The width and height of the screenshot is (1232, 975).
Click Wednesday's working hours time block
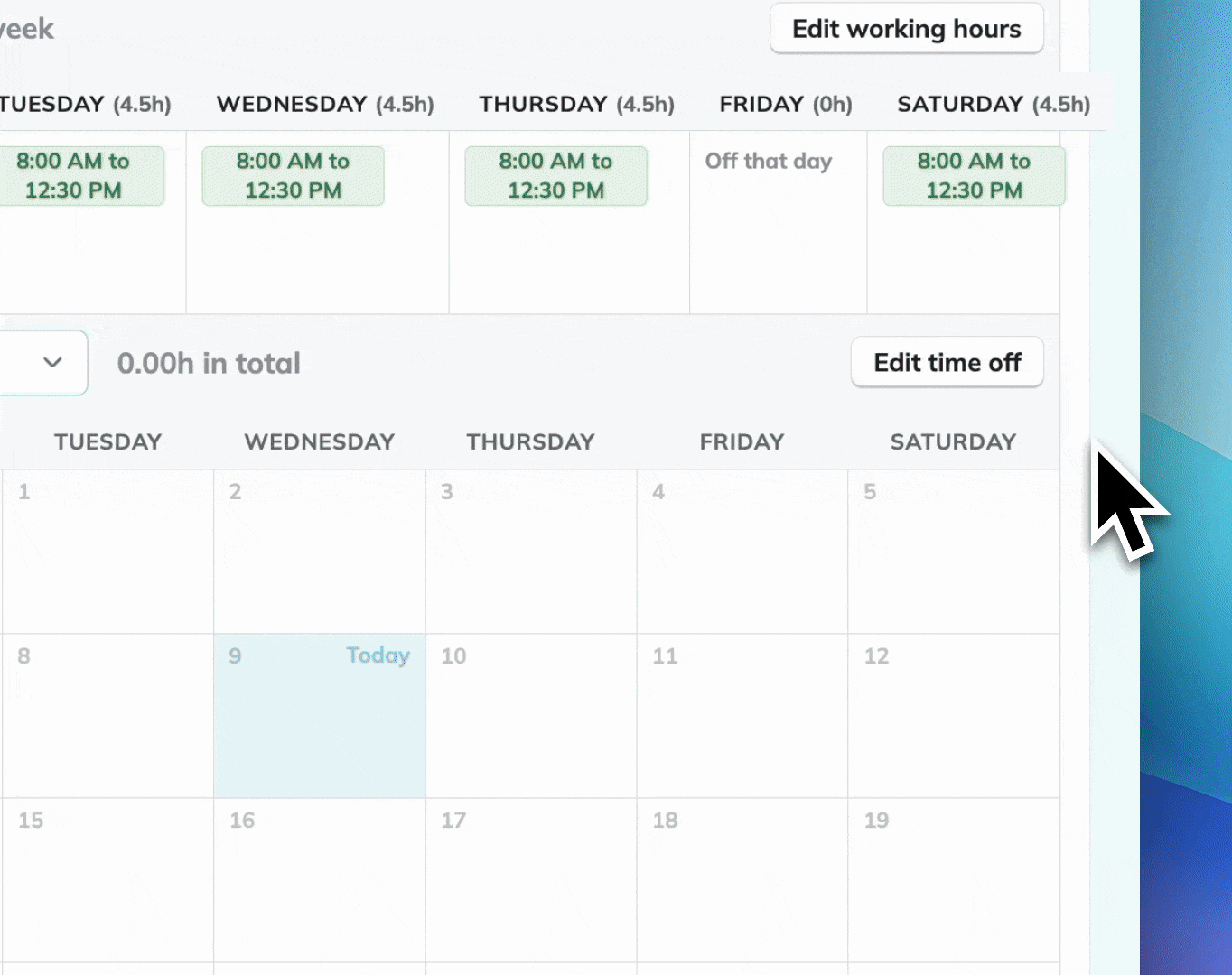click(x=293, y=176)
